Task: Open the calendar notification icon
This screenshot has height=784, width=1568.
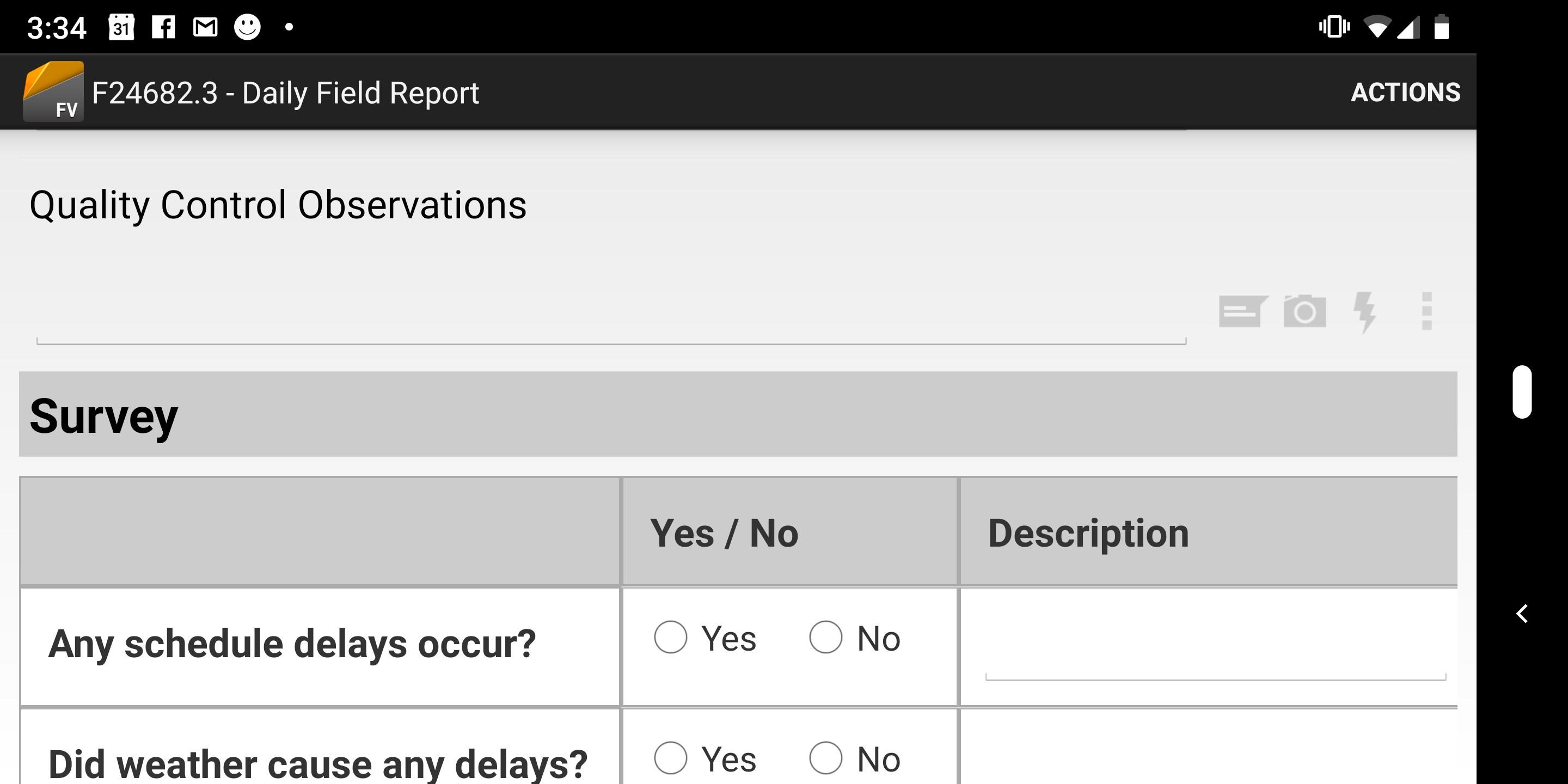Action: (x=121, y=27)
